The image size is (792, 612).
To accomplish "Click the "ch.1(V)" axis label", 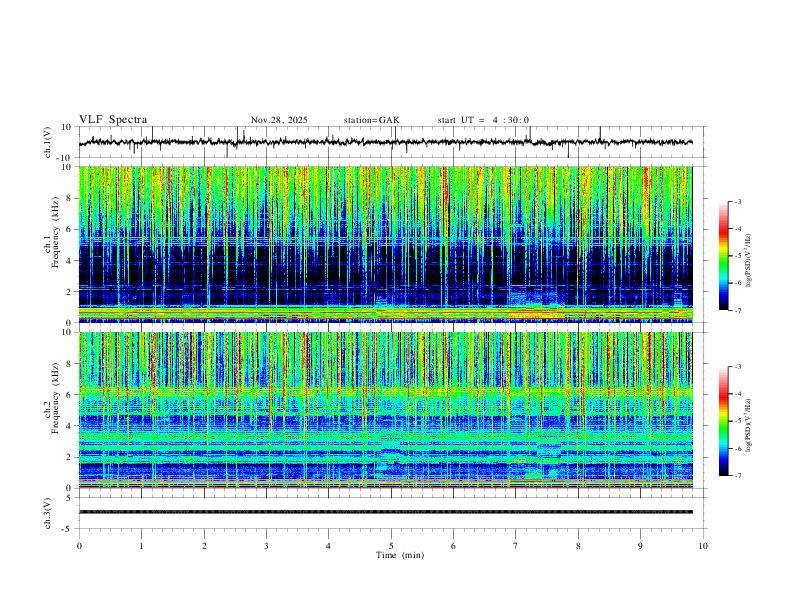I will coord(48,142).
